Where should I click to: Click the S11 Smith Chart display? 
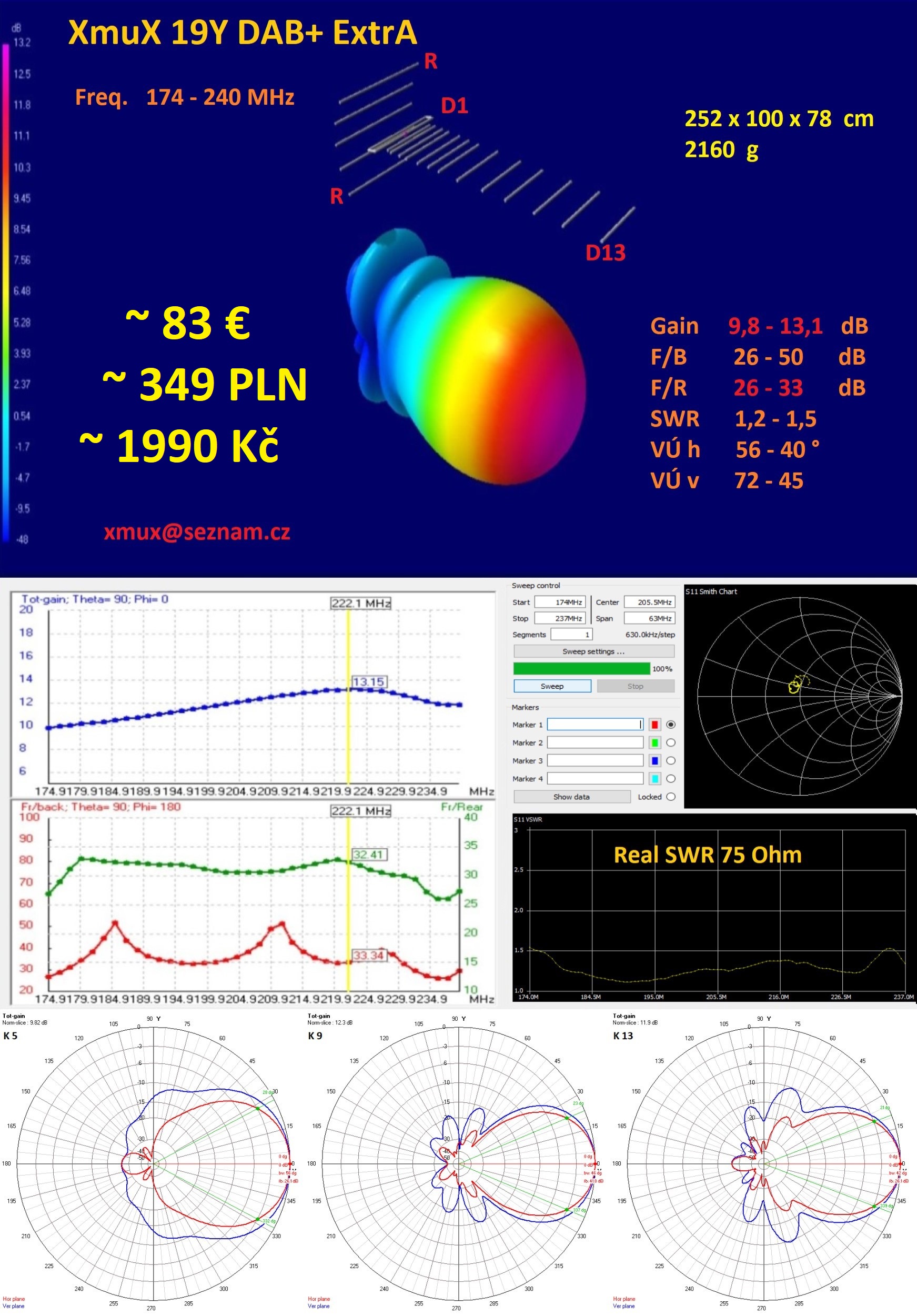pos(800,696)
